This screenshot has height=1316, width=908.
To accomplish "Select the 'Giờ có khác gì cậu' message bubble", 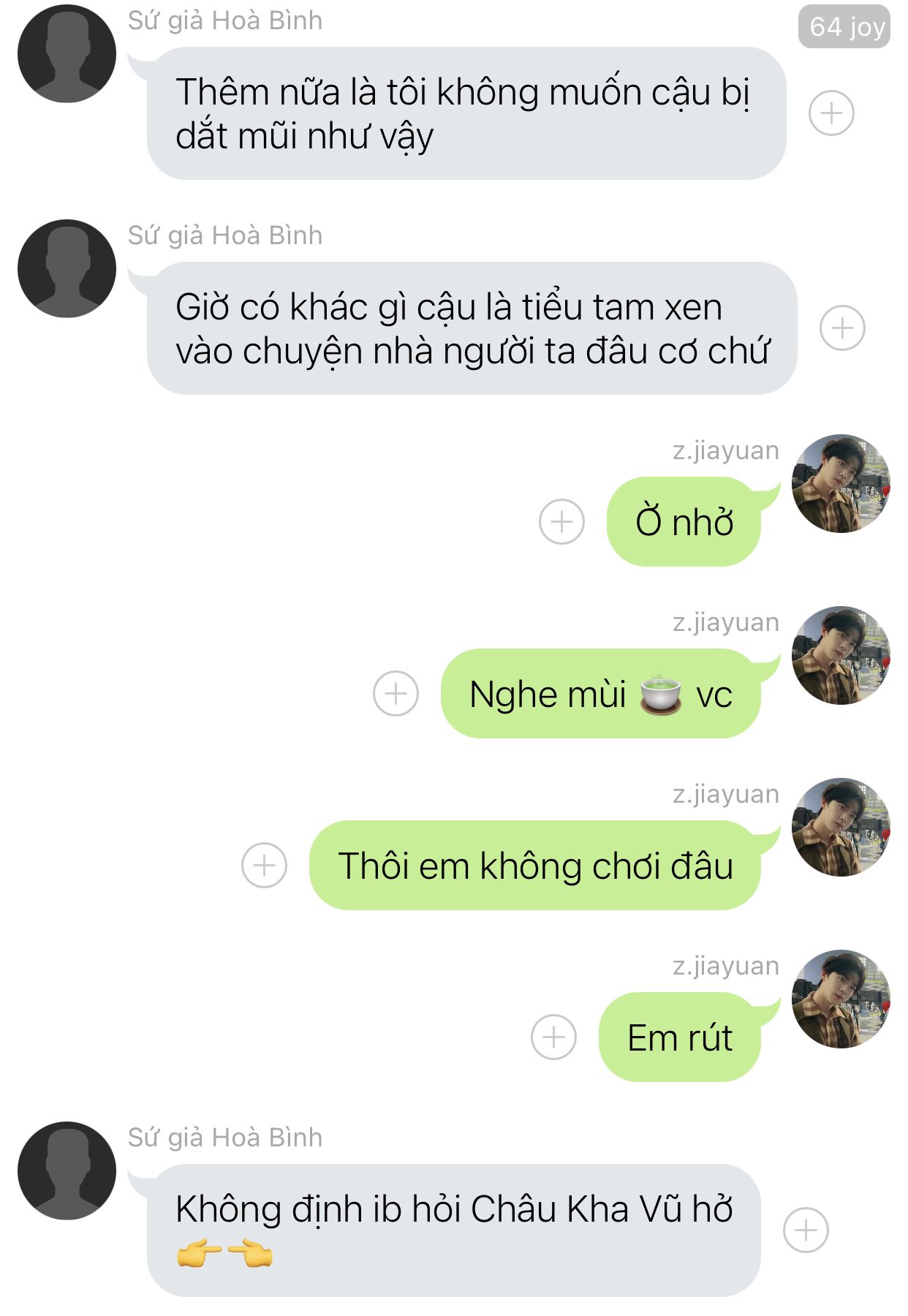I will (x=472, y=328).
